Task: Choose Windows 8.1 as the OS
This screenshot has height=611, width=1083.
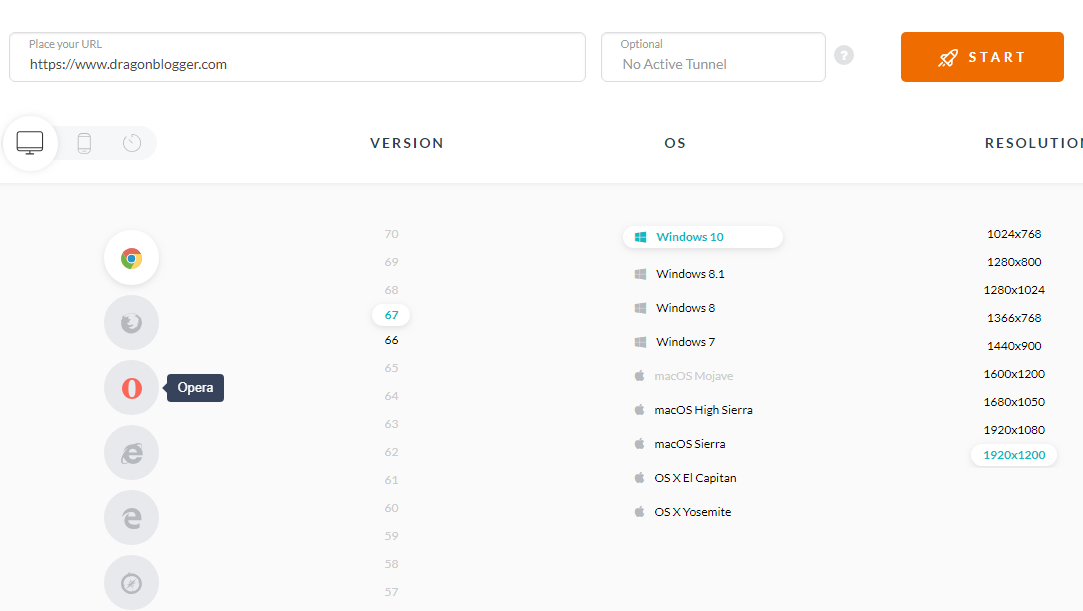Action: (690, 274)
